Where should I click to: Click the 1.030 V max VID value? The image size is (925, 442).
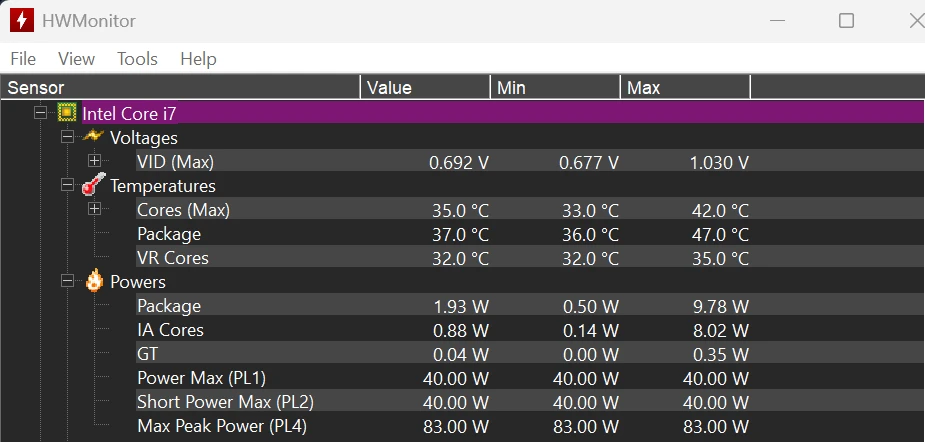point(719,162)
